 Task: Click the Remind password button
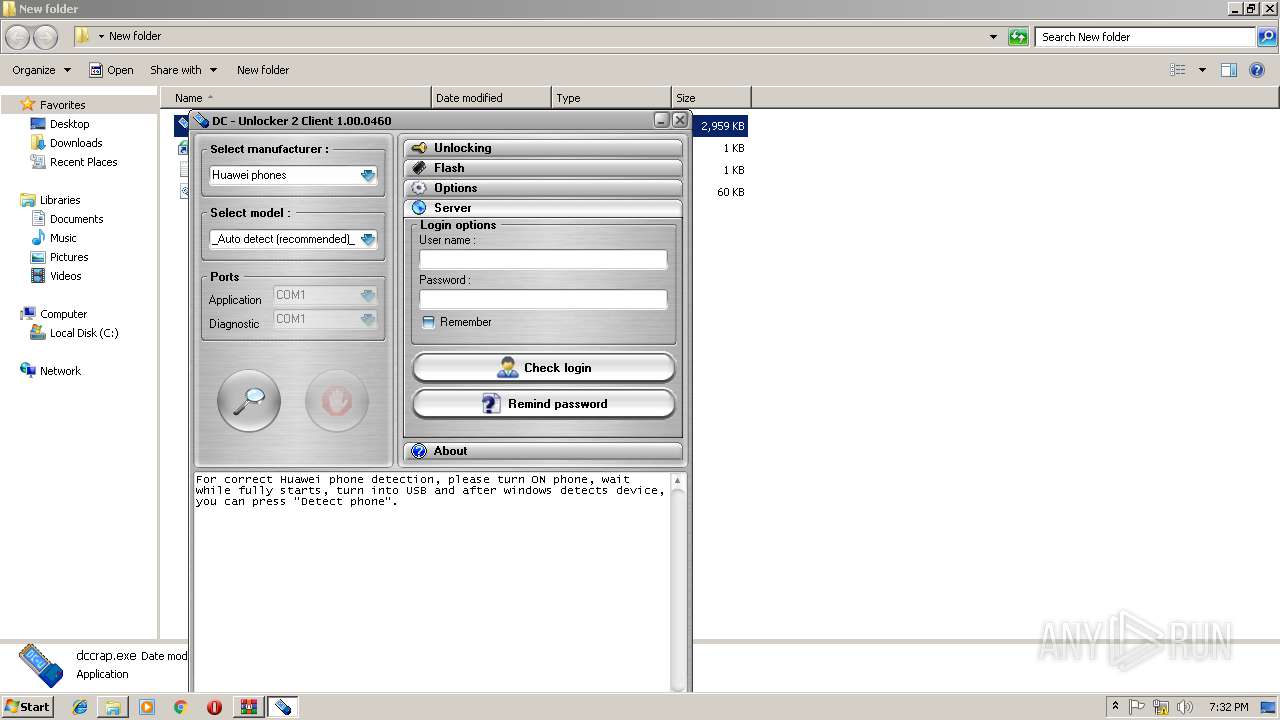(x=544, y=404)
